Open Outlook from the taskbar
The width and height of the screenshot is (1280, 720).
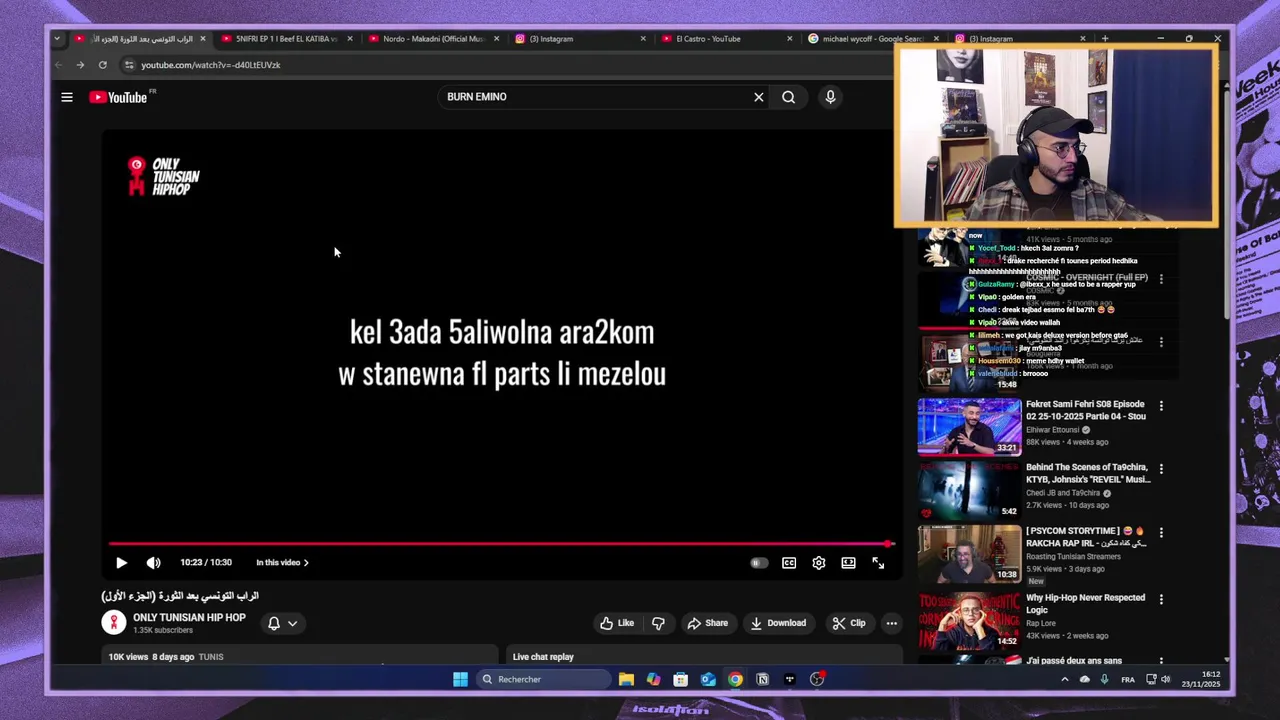click(708, 679)
